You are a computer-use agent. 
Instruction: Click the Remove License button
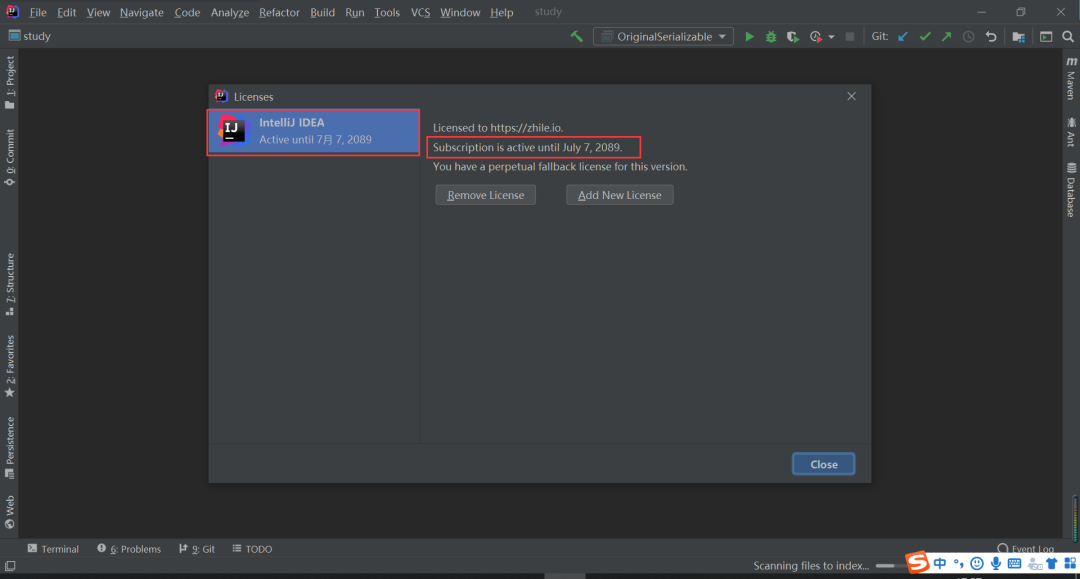[486, 195]
